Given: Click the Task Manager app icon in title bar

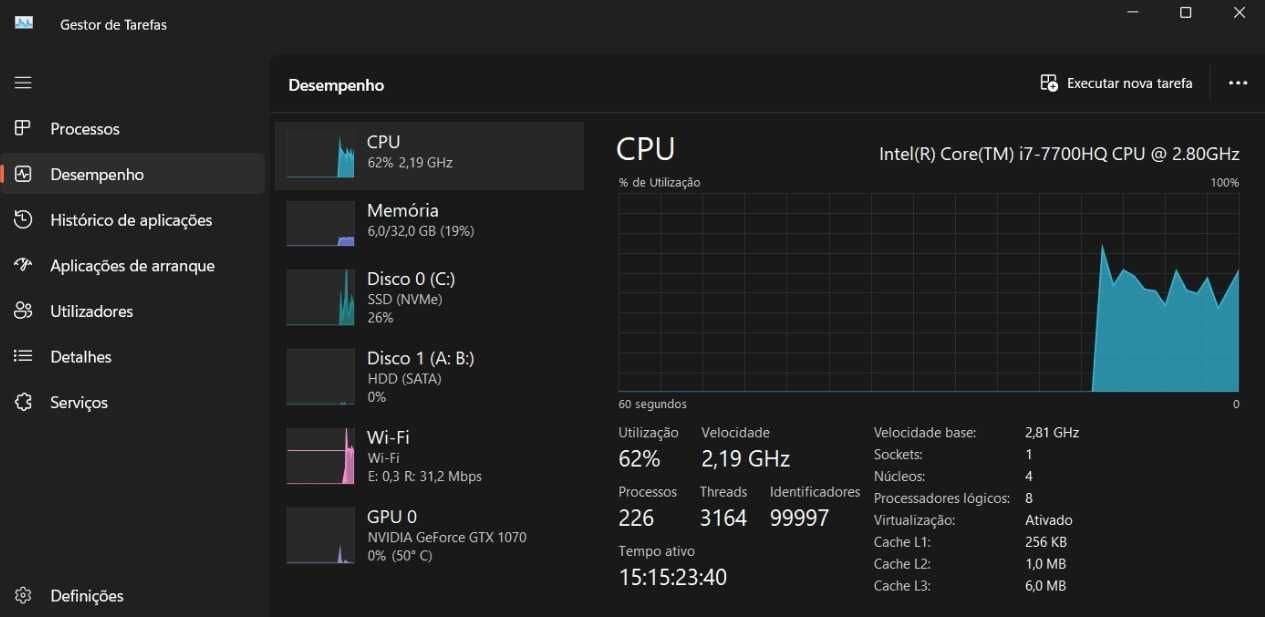Looking at the screenshot, I should pos(24,24).
